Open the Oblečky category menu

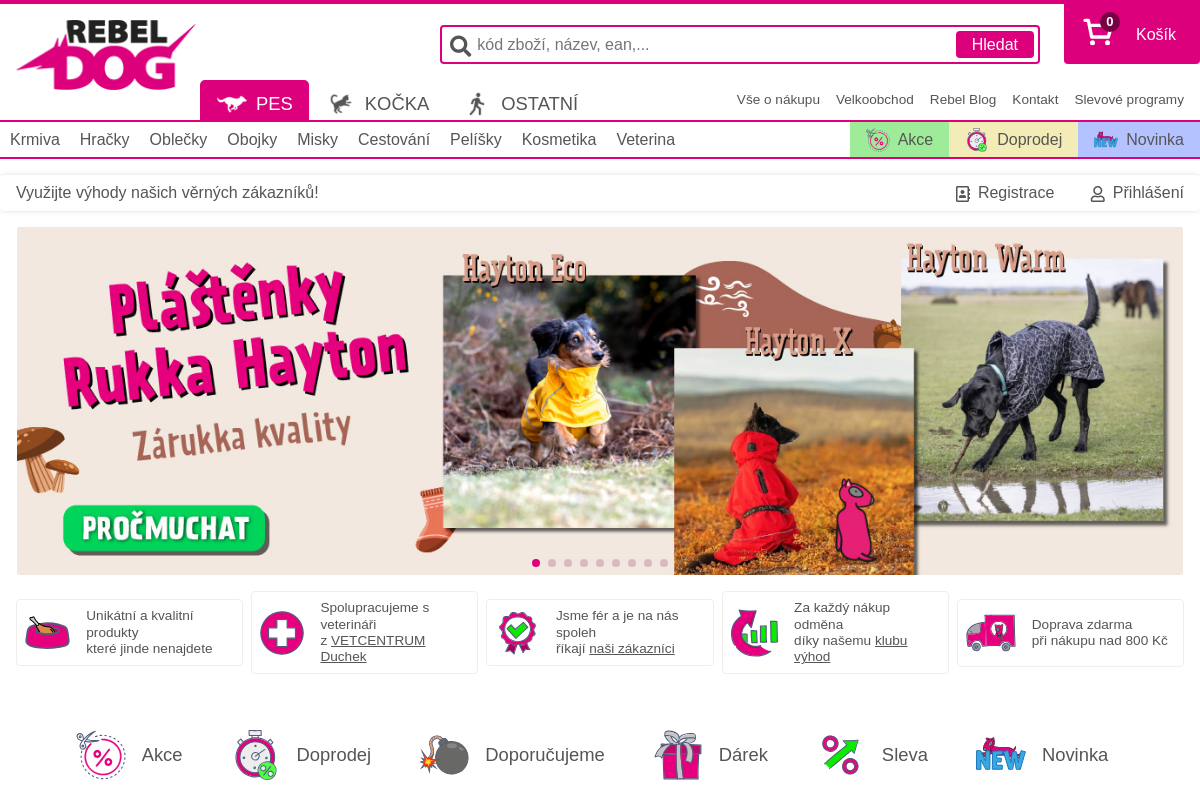(x=178, y=139)
